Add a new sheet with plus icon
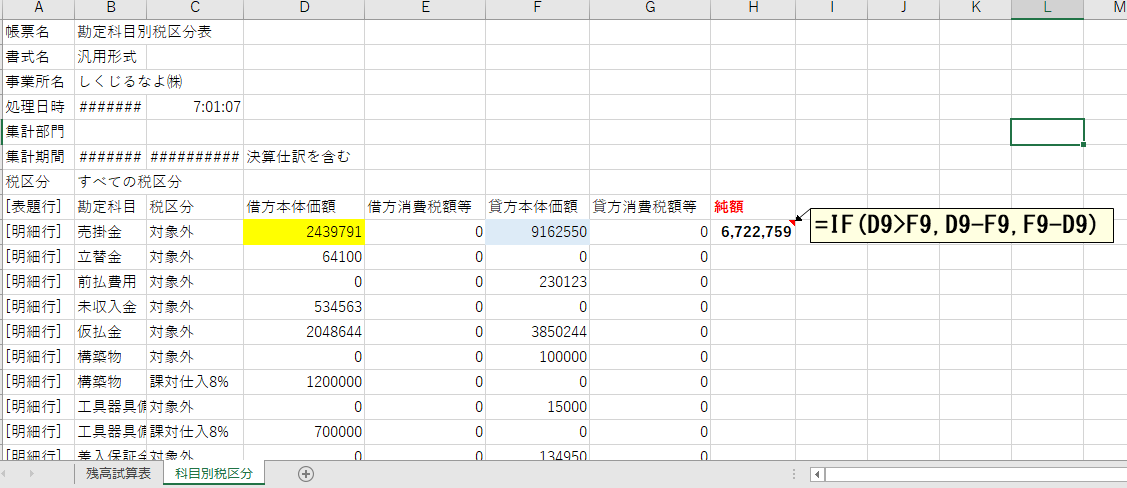The image size is (1127, 488). point(306,474)
